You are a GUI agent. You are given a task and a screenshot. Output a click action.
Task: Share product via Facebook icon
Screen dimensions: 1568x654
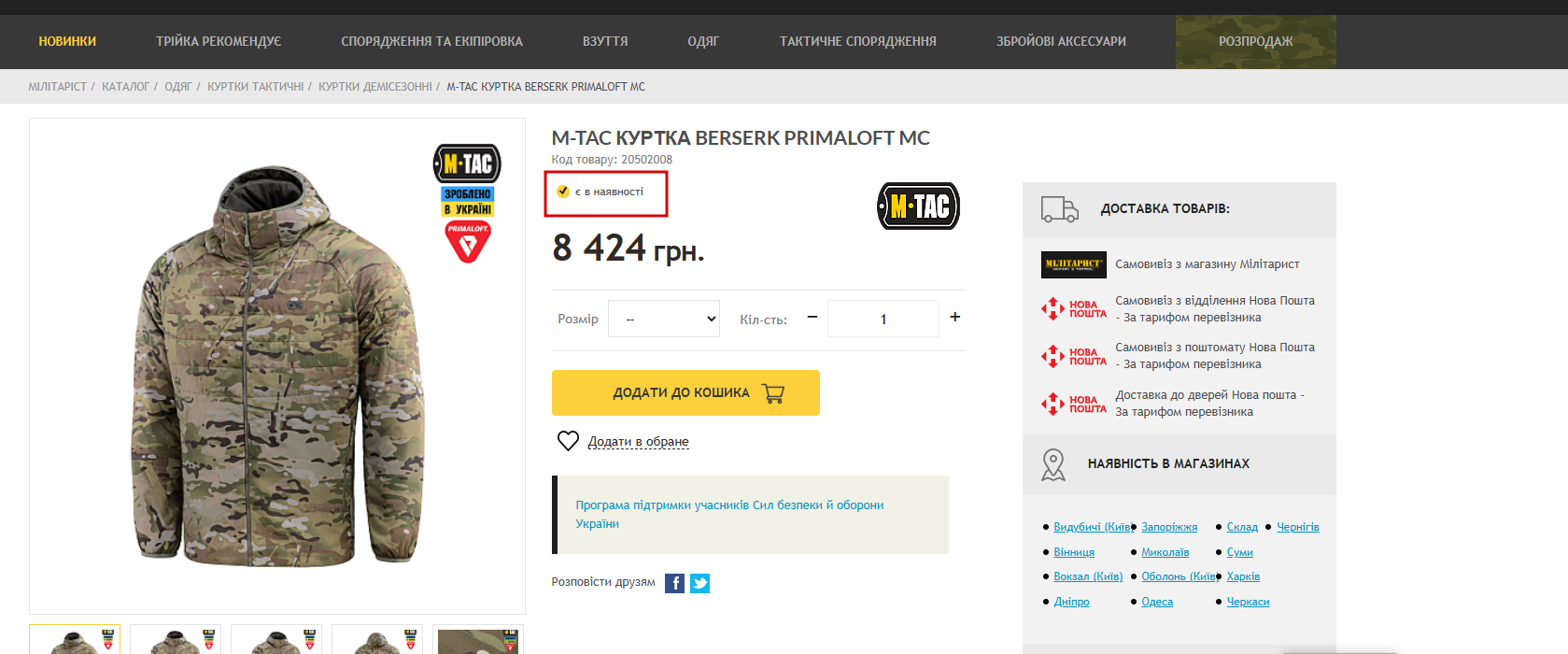674,583
